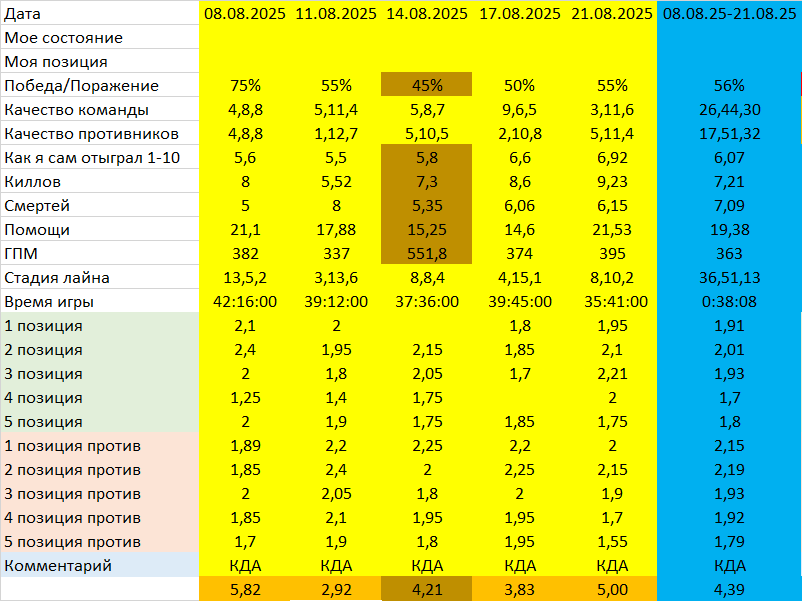
Task: Select the '2 позиция' green row label
Action: coord(99,349)
